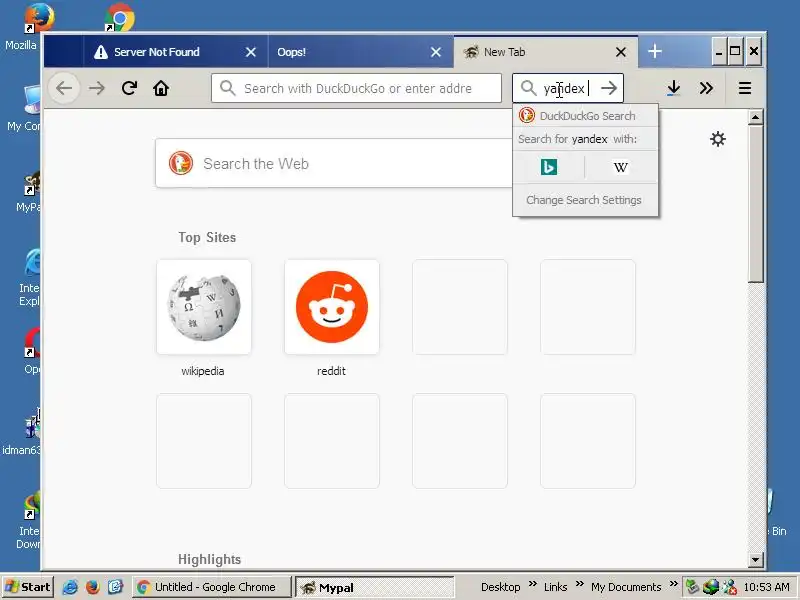800x600 pixels.
Task: Open the downloads arrow icon
Action: 673,88
